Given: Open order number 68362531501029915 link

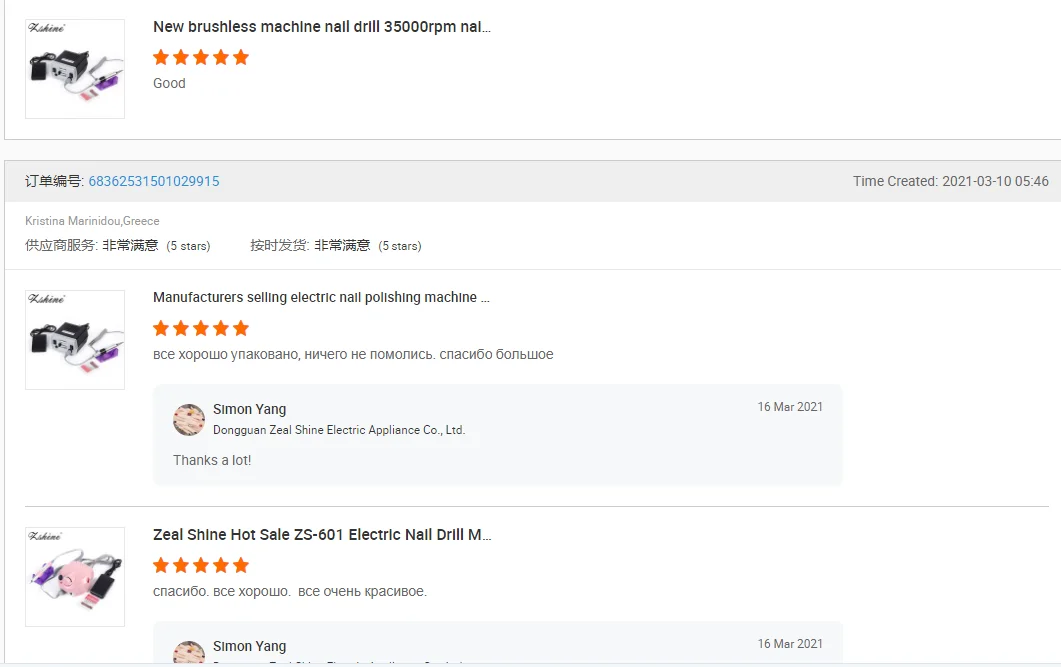Looking at the screenshot, I should [x=154, y=181].
